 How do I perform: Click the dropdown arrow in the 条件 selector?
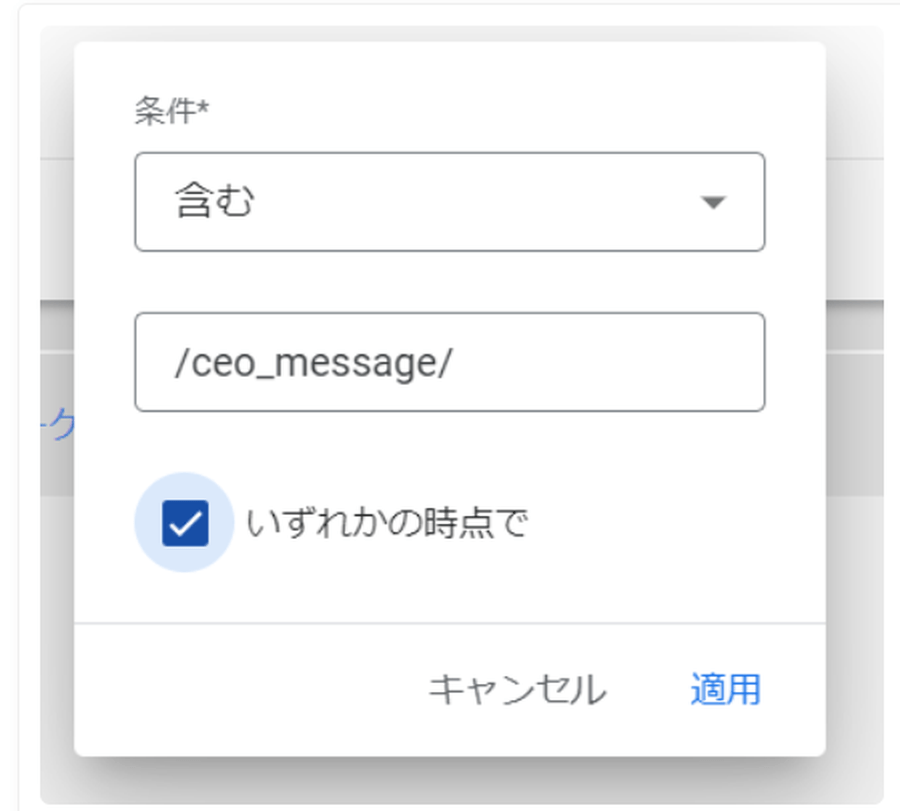[712, 202]
